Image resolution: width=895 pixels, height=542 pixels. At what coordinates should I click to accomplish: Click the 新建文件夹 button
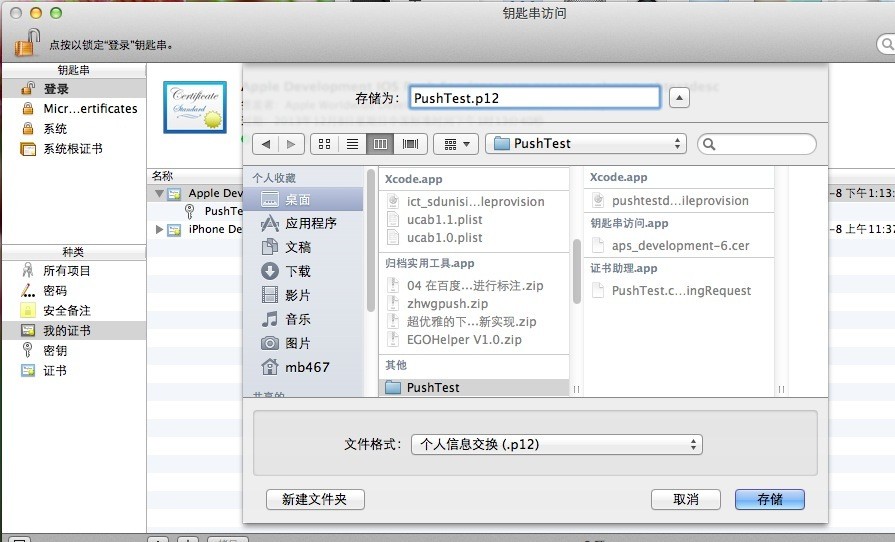click(x=315, y=499)
